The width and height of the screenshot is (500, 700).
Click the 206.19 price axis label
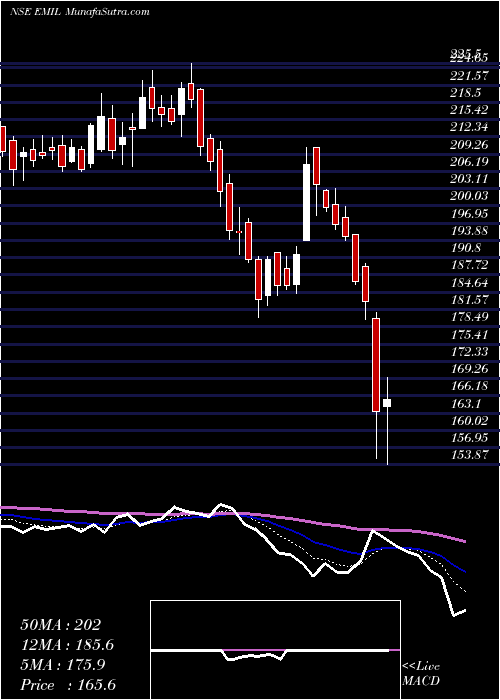click(469, 162)
